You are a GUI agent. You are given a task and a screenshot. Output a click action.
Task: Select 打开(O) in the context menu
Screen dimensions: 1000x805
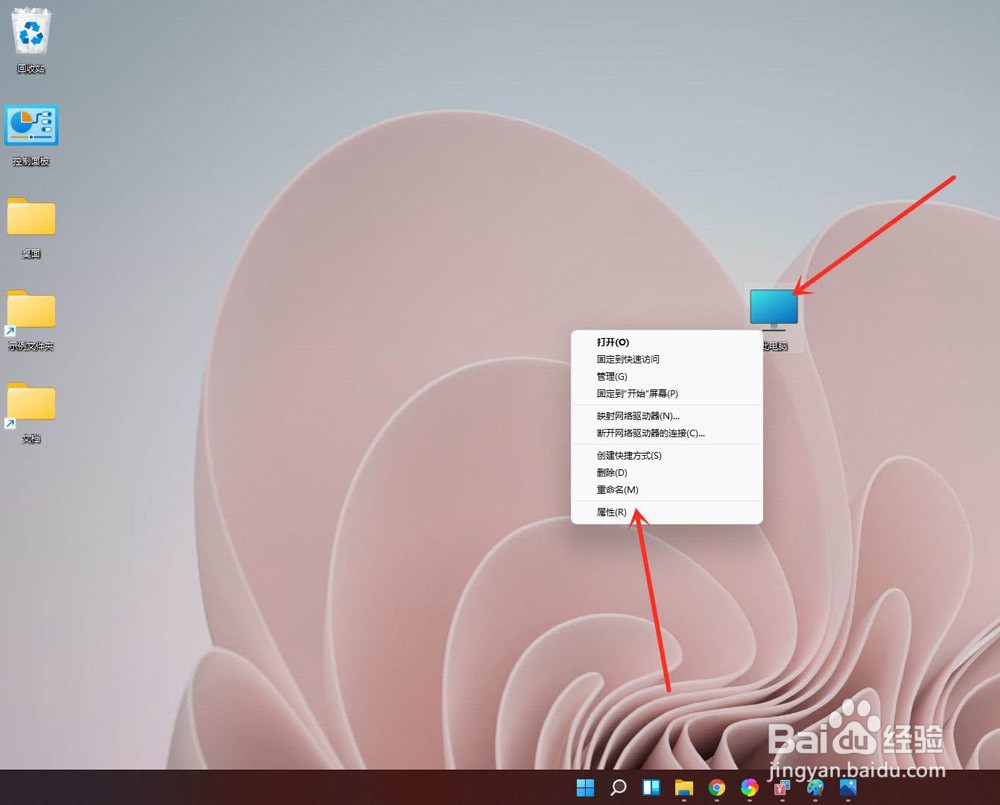click(x=614, y=342)
